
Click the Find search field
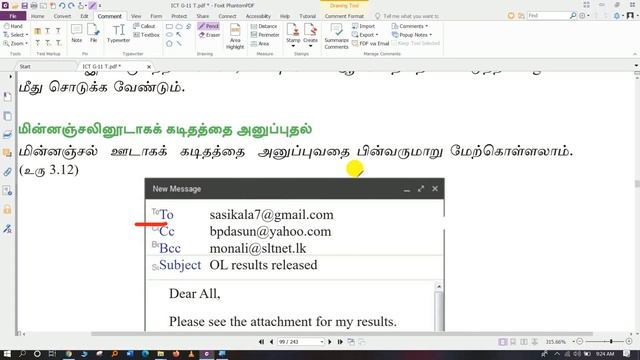point(548,16)
